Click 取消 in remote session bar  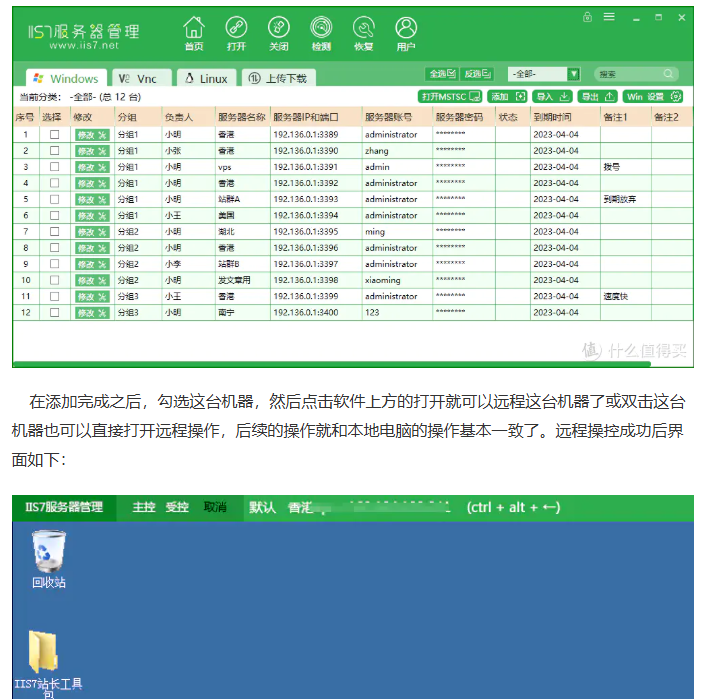pos(215,507)
